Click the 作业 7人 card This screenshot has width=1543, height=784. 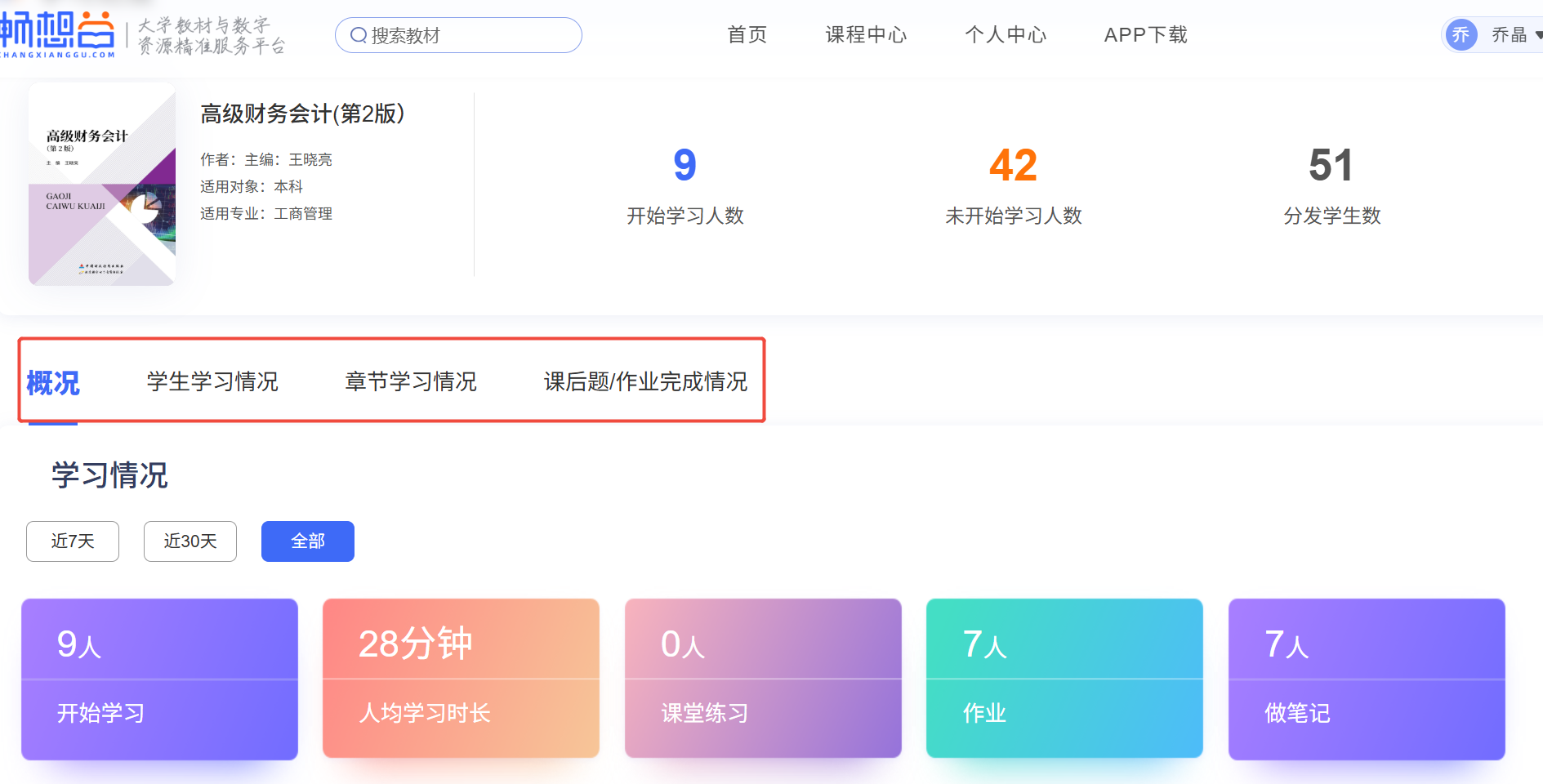tap(1064, 679)
